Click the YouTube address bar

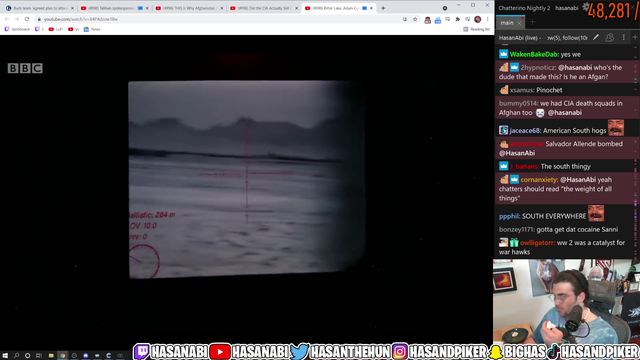pyautogui.click(x=220, y=19)
